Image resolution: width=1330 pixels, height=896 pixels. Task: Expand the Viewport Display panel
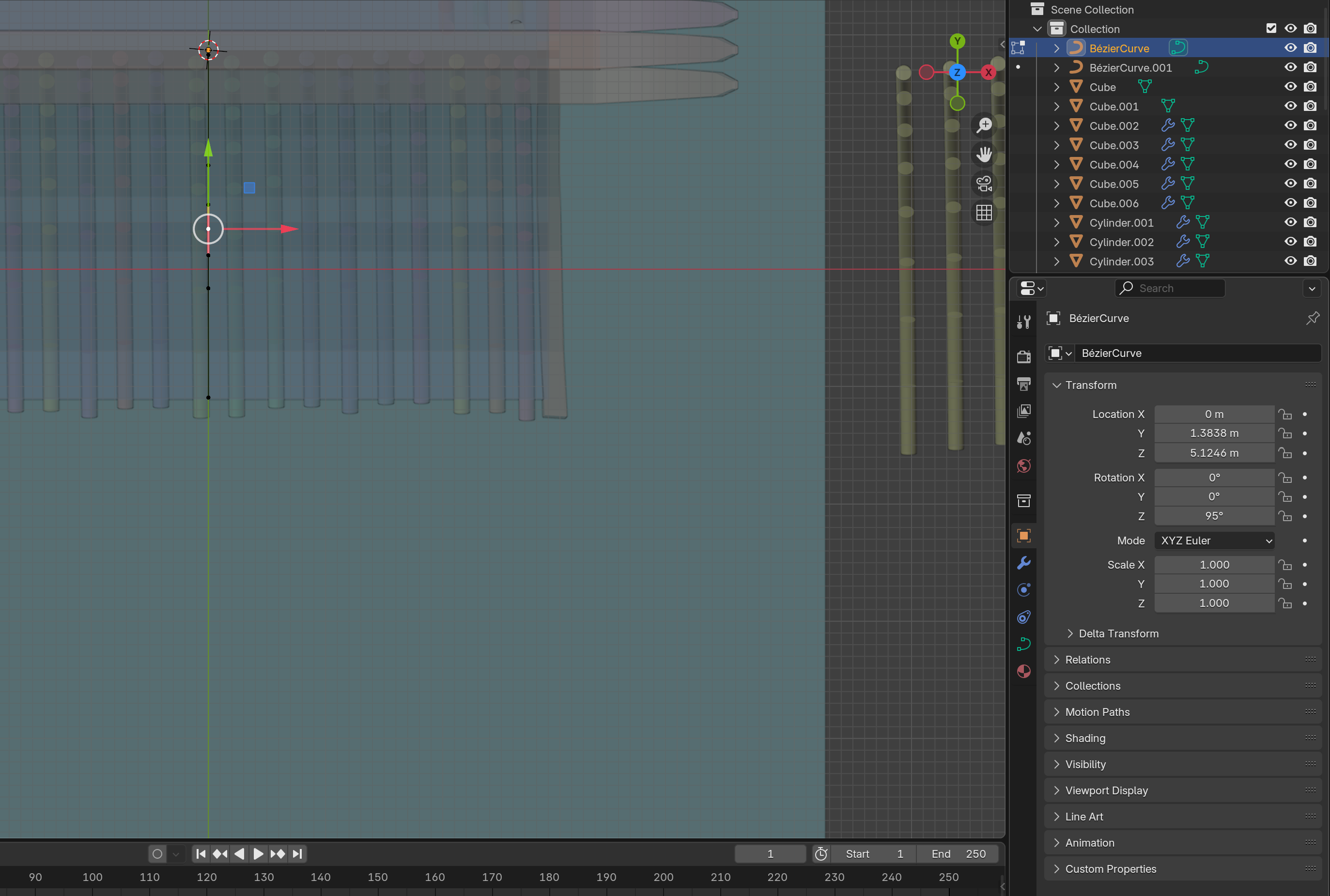(1057, 791)
